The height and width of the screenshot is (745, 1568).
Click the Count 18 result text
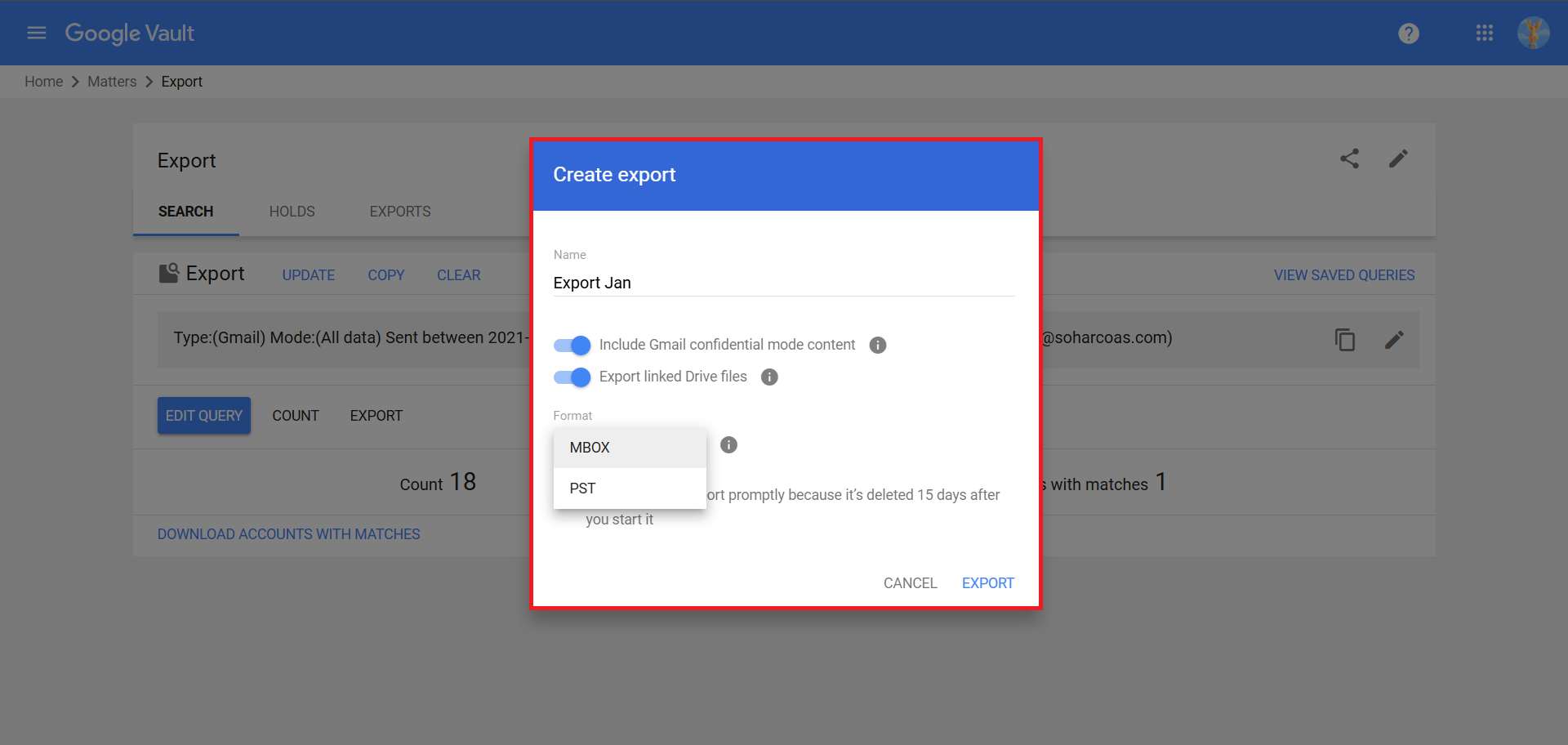(438, 483)
